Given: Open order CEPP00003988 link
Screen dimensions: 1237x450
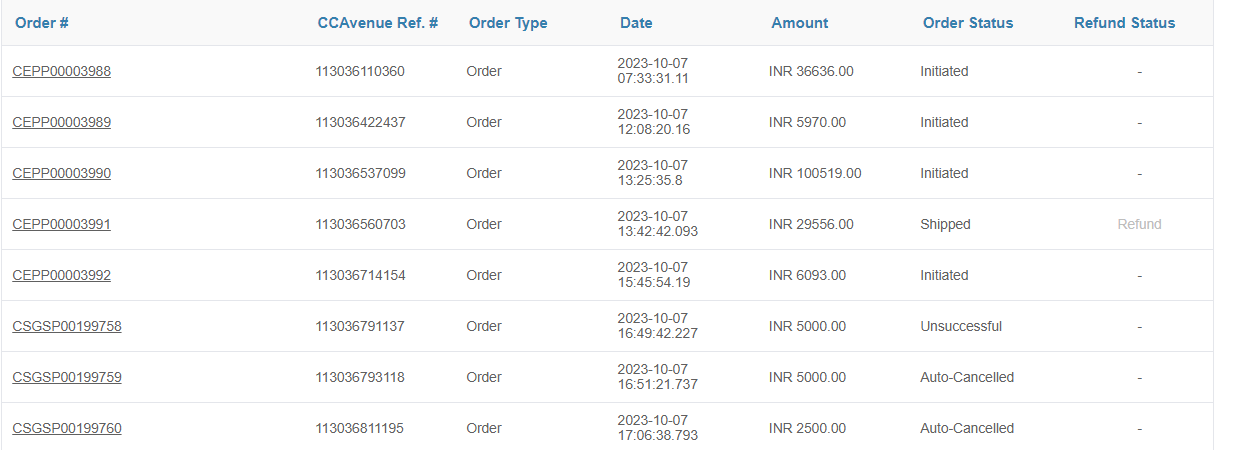Looking at the screenshot, I should 61,71.
